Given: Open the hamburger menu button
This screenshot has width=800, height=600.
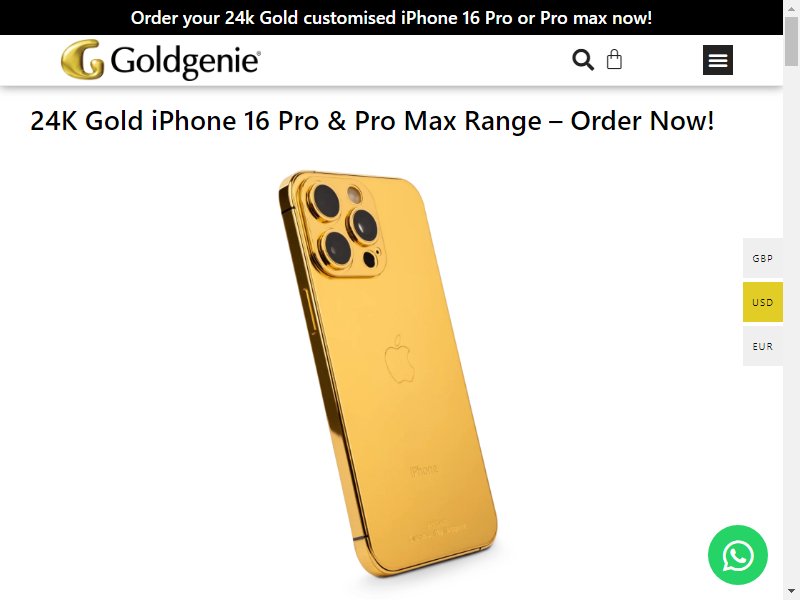Looking at the screenshot, I should pos(717,60).
